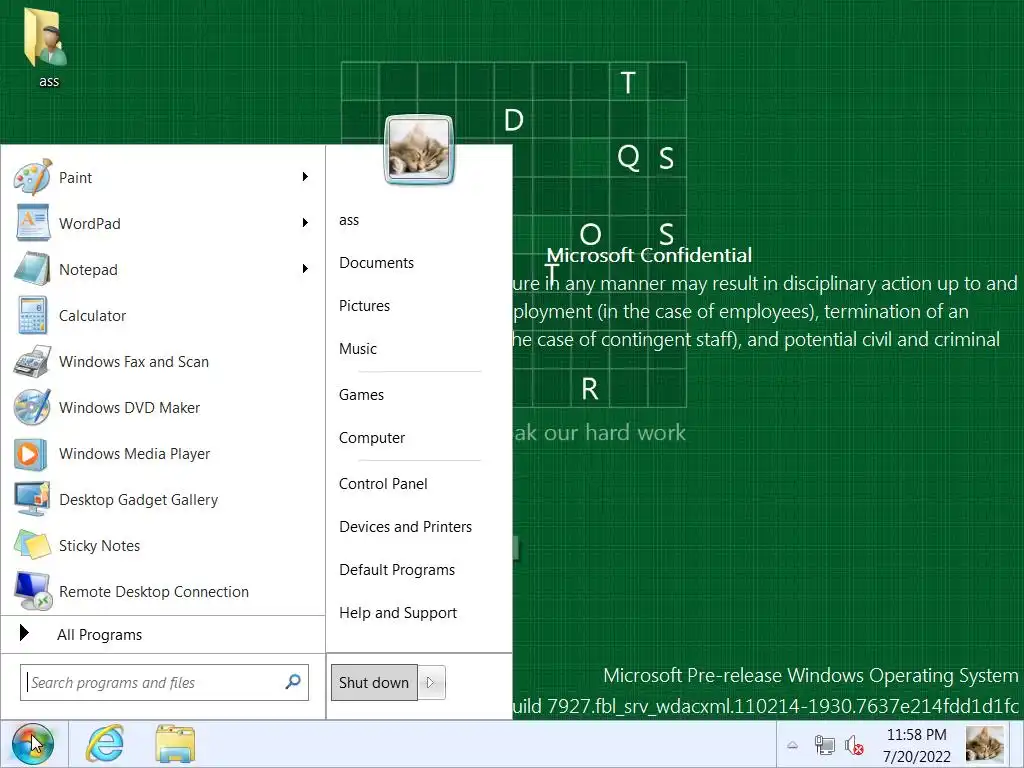The width and height of the screenshot is (1024, 768).
Task: Click the Shut down button
Action: coord(374,682)
